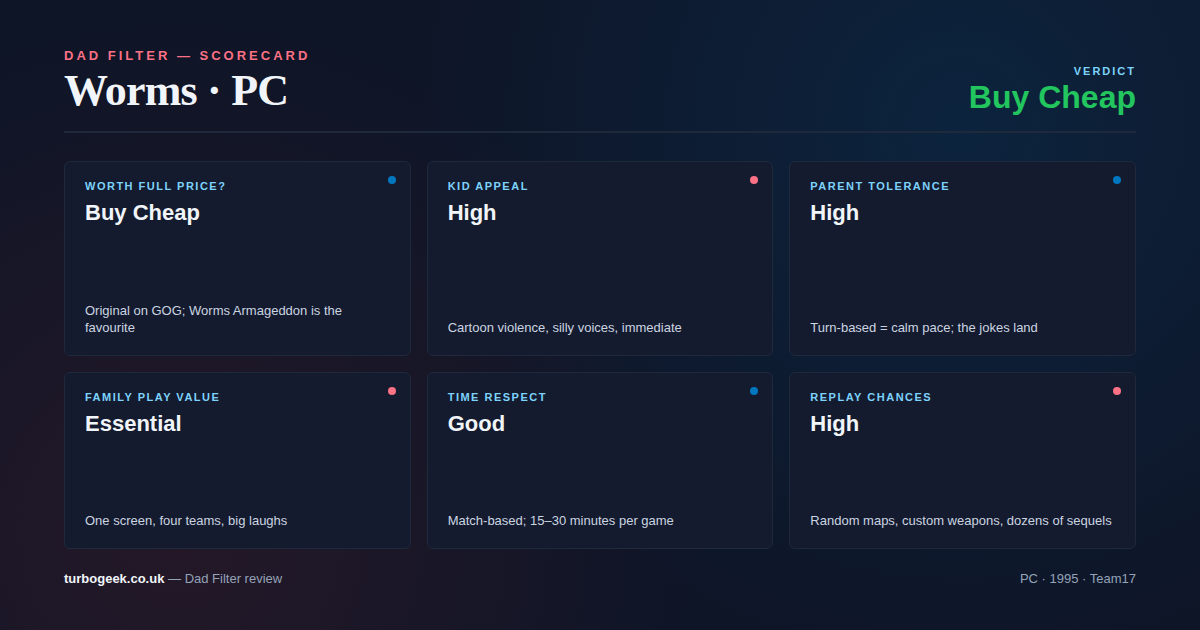Click the High value under Replay Chances
The width and height of the screenshot is (1200, 630).
(x=834, y=423)
